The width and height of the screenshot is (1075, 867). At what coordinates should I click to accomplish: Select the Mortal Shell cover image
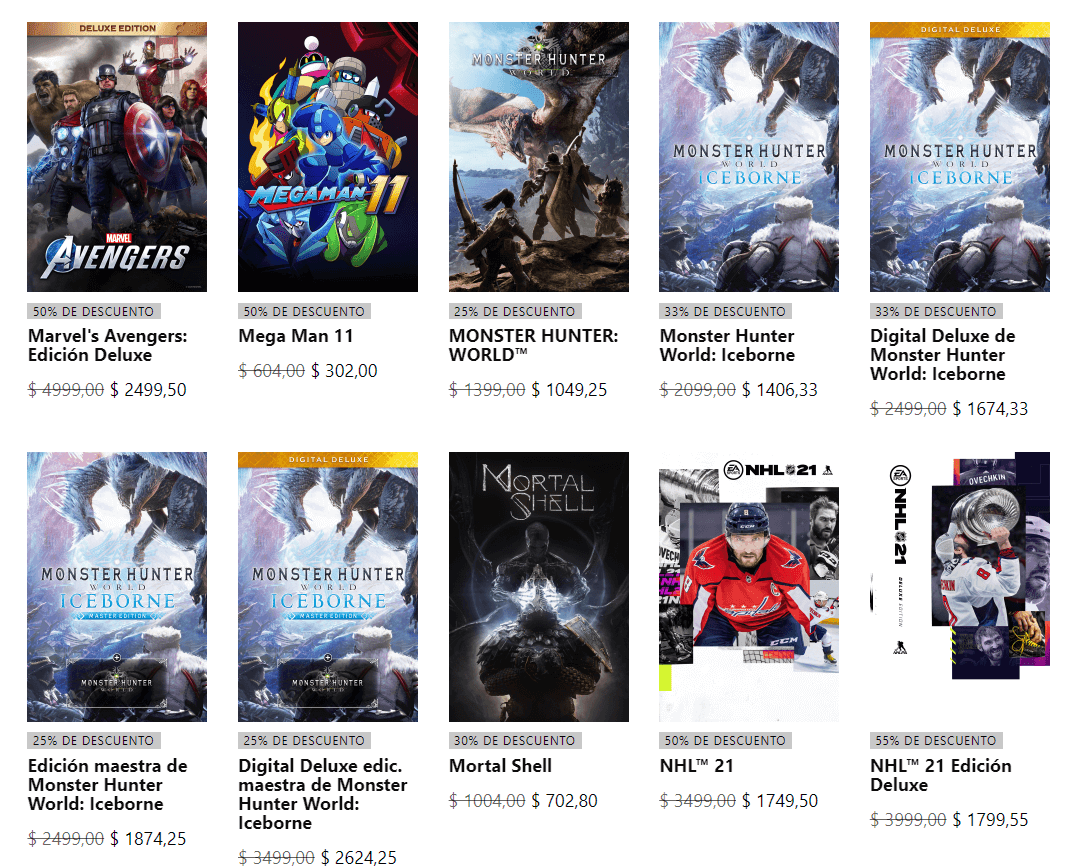[539, 587]
